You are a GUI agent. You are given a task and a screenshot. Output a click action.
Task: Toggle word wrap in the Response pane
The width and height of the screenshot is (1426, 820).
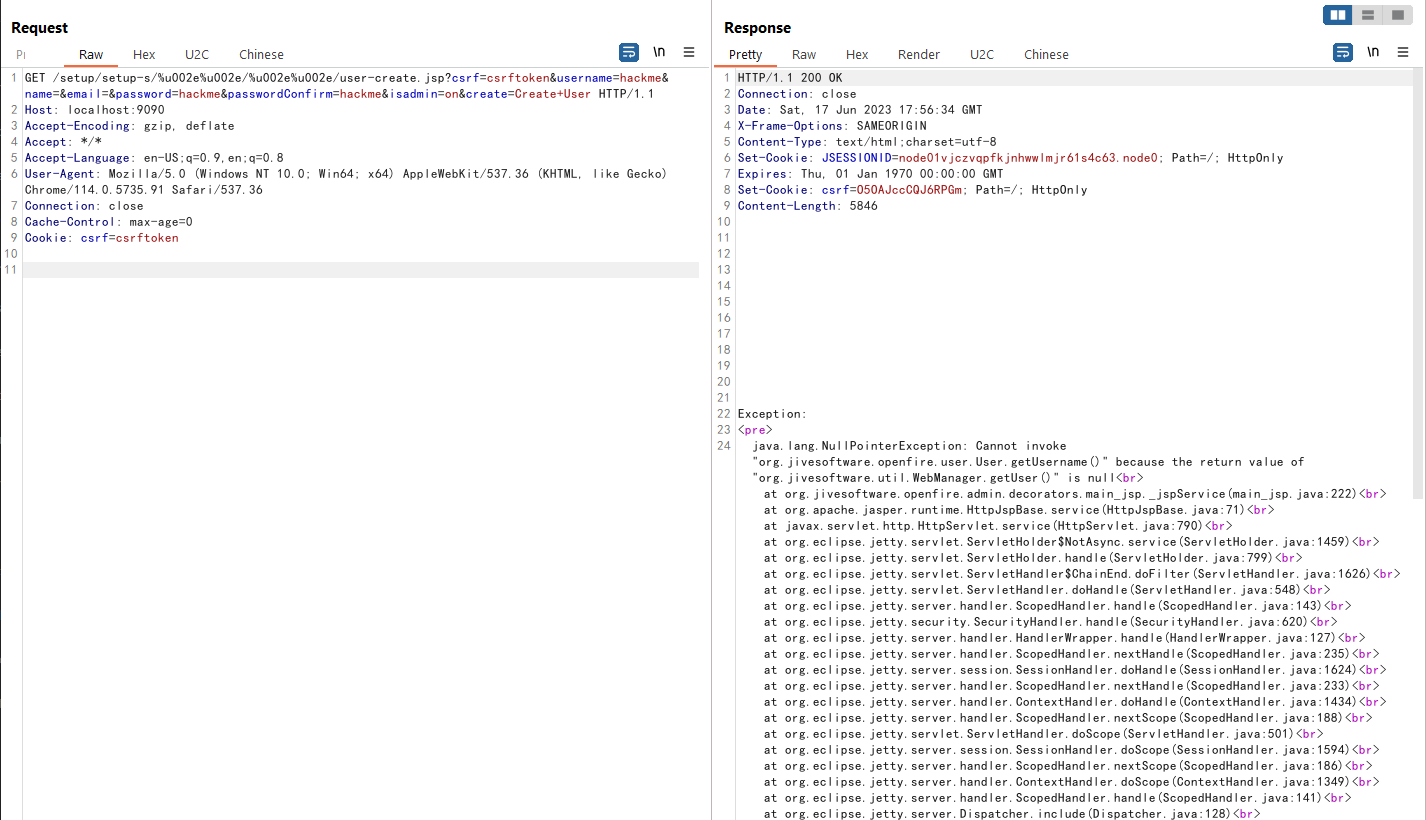1343,52
